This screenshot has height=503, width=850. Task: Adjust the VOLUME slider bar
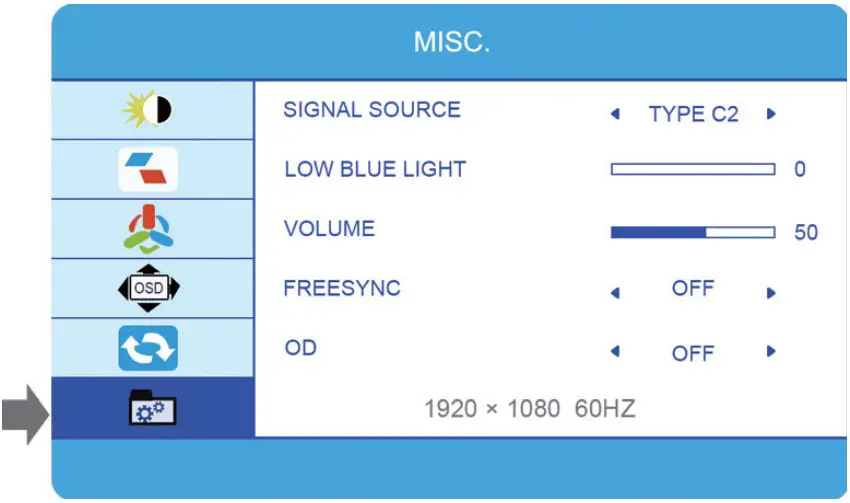693,232
